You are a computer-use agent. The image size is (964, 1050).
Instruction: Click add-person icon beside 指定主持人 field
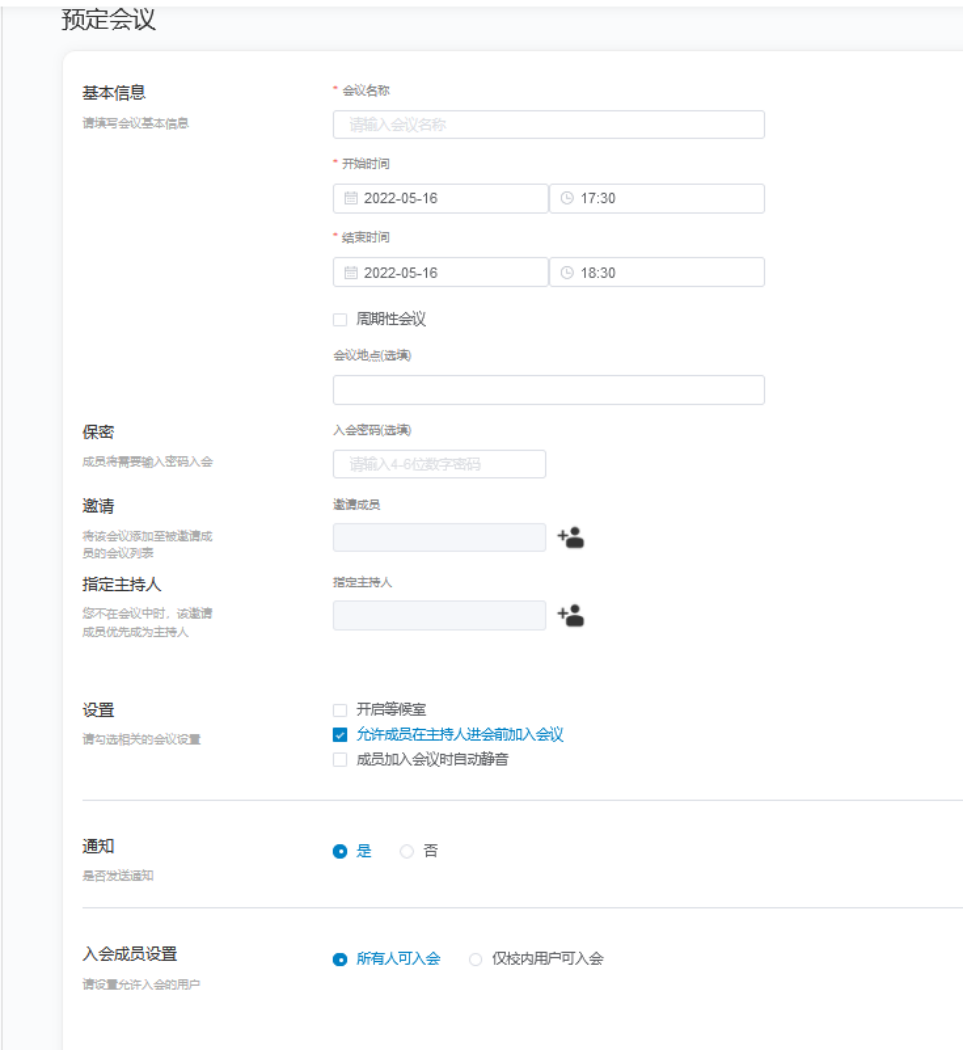tap(571, 615)
